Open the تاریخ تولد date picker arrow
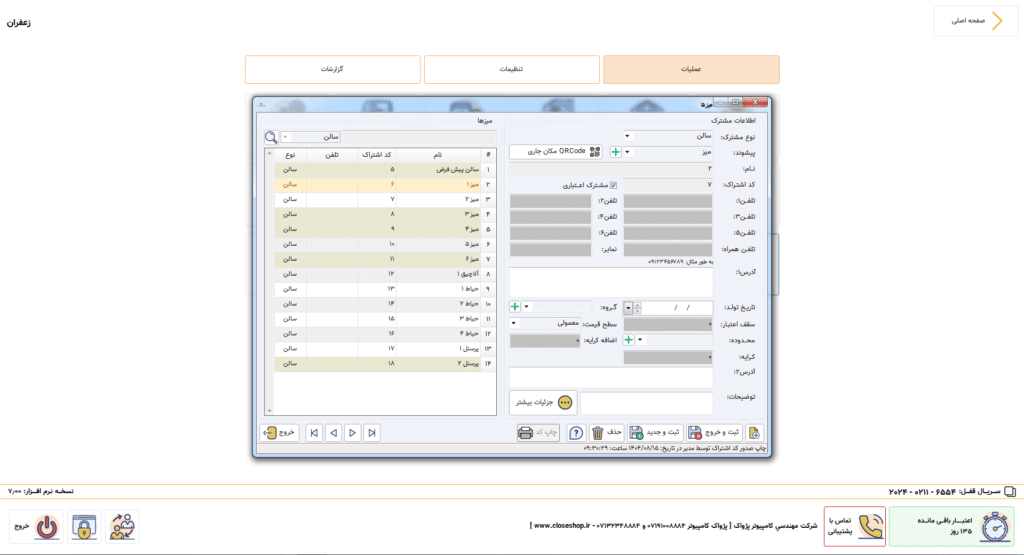The height and width of the screenshot is (555, 1024). point(628,308)
